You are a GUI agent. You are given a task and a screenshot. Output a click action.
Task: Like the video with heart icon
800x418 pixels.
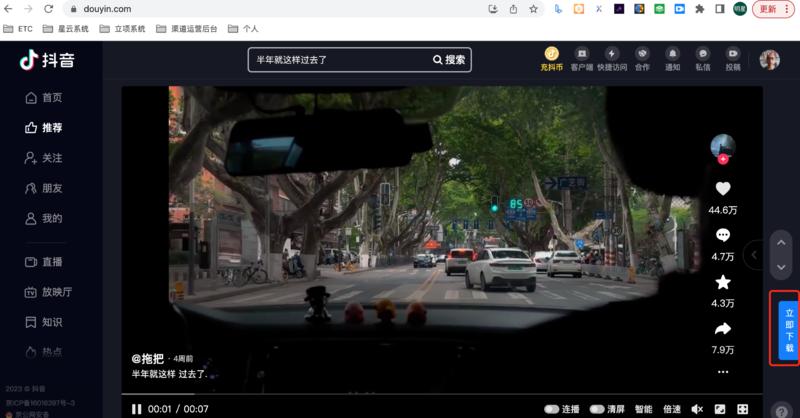[723, 189]
